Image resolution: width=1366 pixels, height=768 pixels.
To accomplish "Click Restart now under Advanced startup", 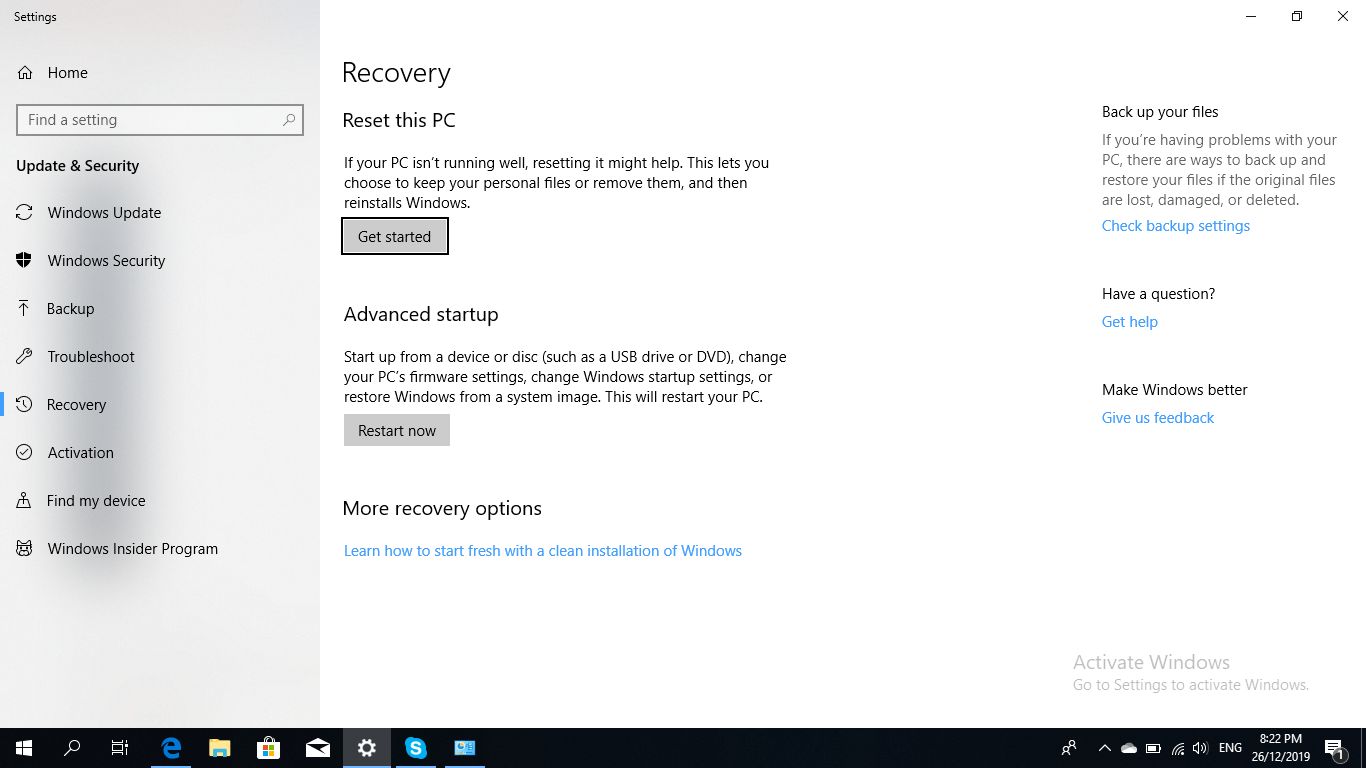I will pyautogui.click(x=397, y=431).
